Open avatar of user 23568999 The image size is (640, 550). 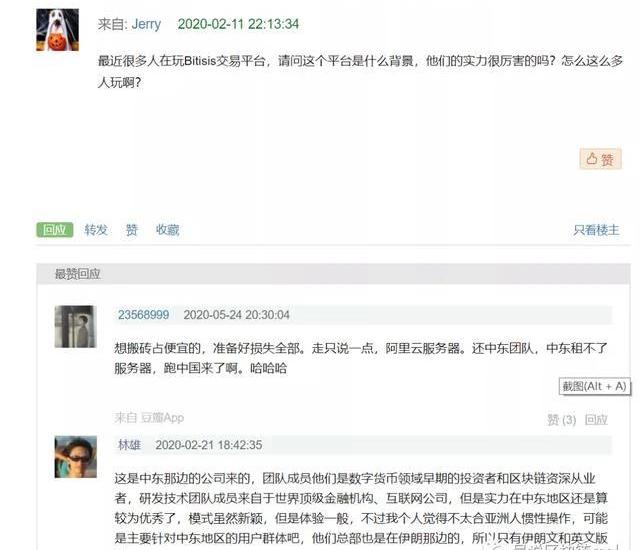click(x=76, y=326)
